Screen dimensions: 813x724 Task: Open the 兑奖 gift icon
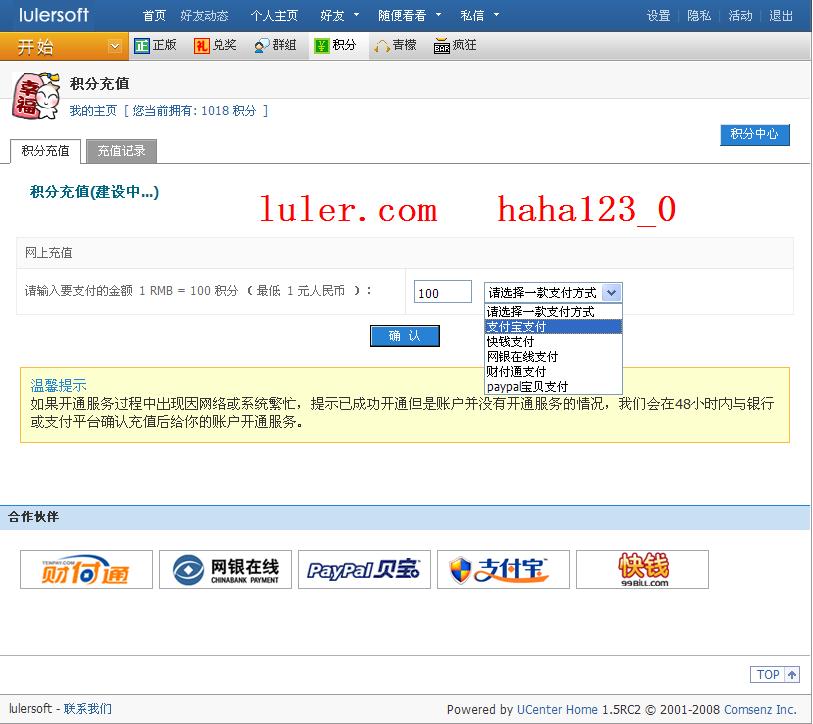click(x=201, y=46)
